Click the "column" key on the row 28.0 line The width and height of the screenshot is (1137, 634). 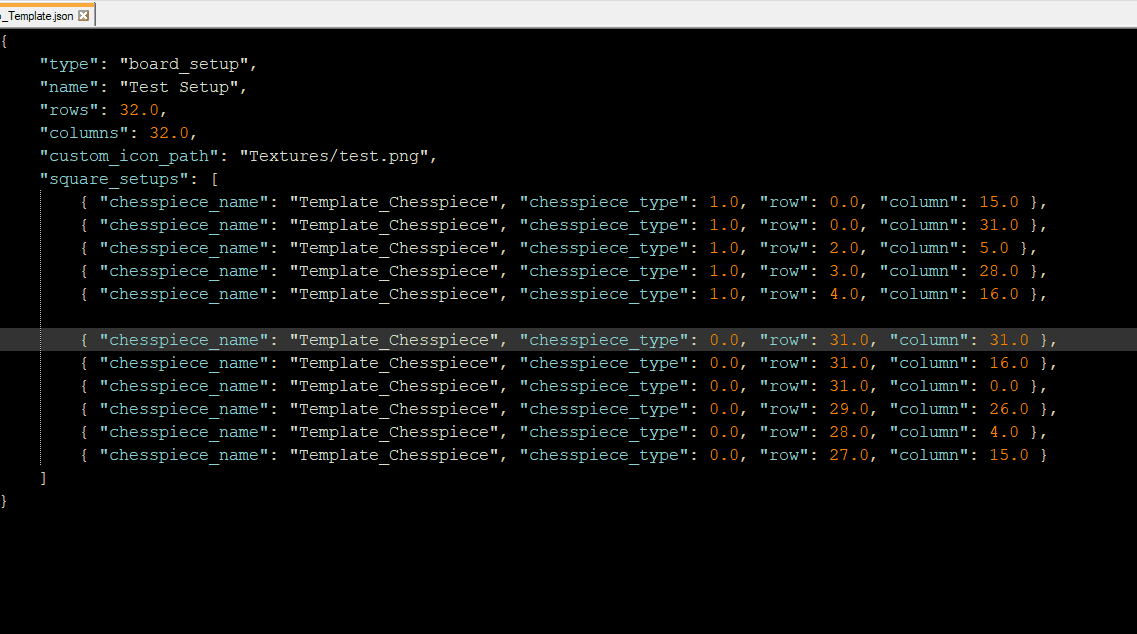(x=929, y=432)
